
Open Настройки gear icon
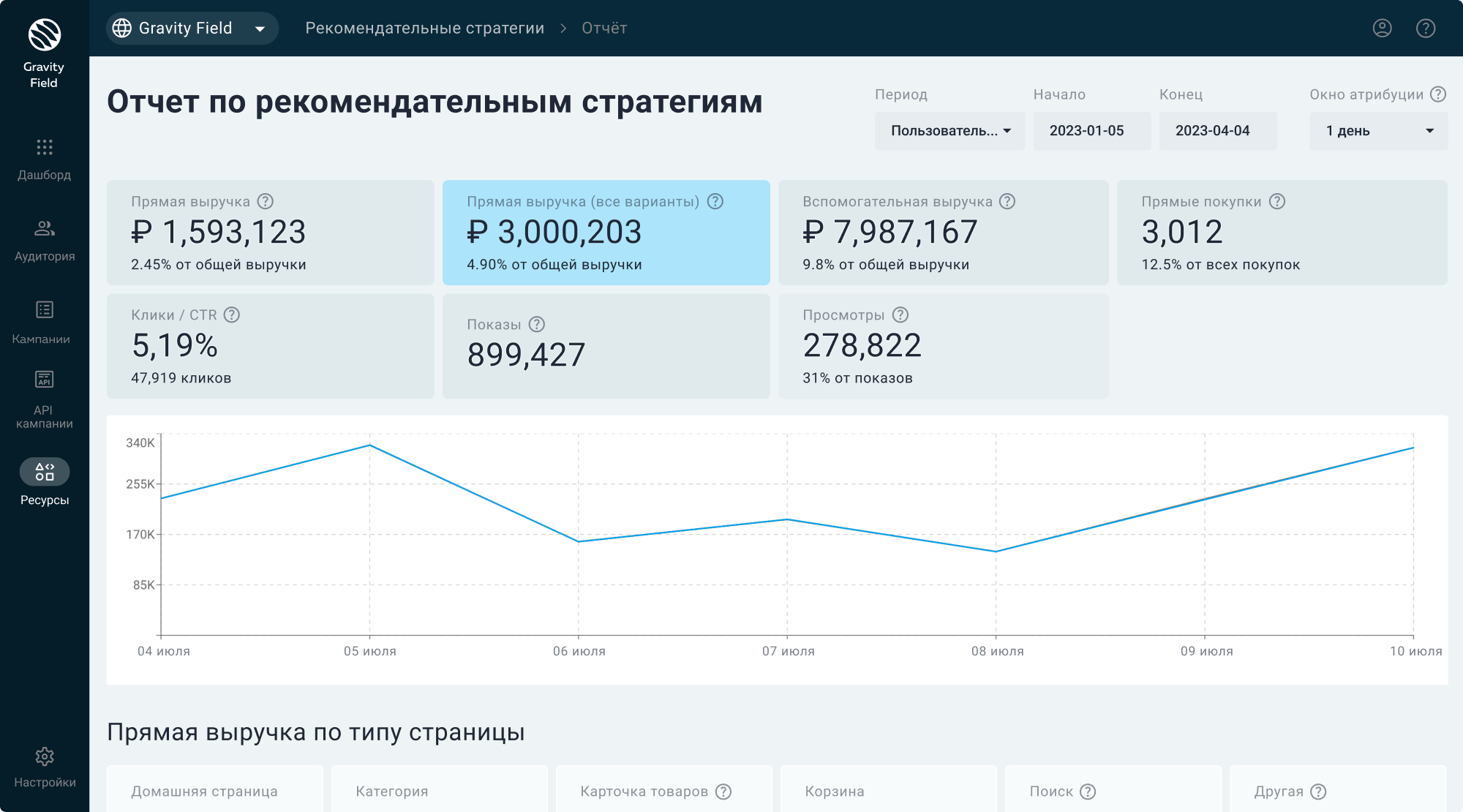45,756
